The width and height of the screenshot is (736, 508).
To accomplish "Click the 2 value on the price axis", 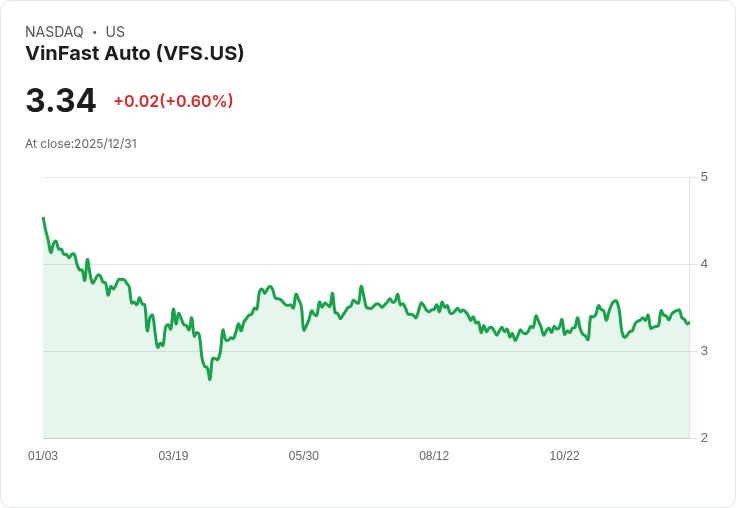I will 704,438.
